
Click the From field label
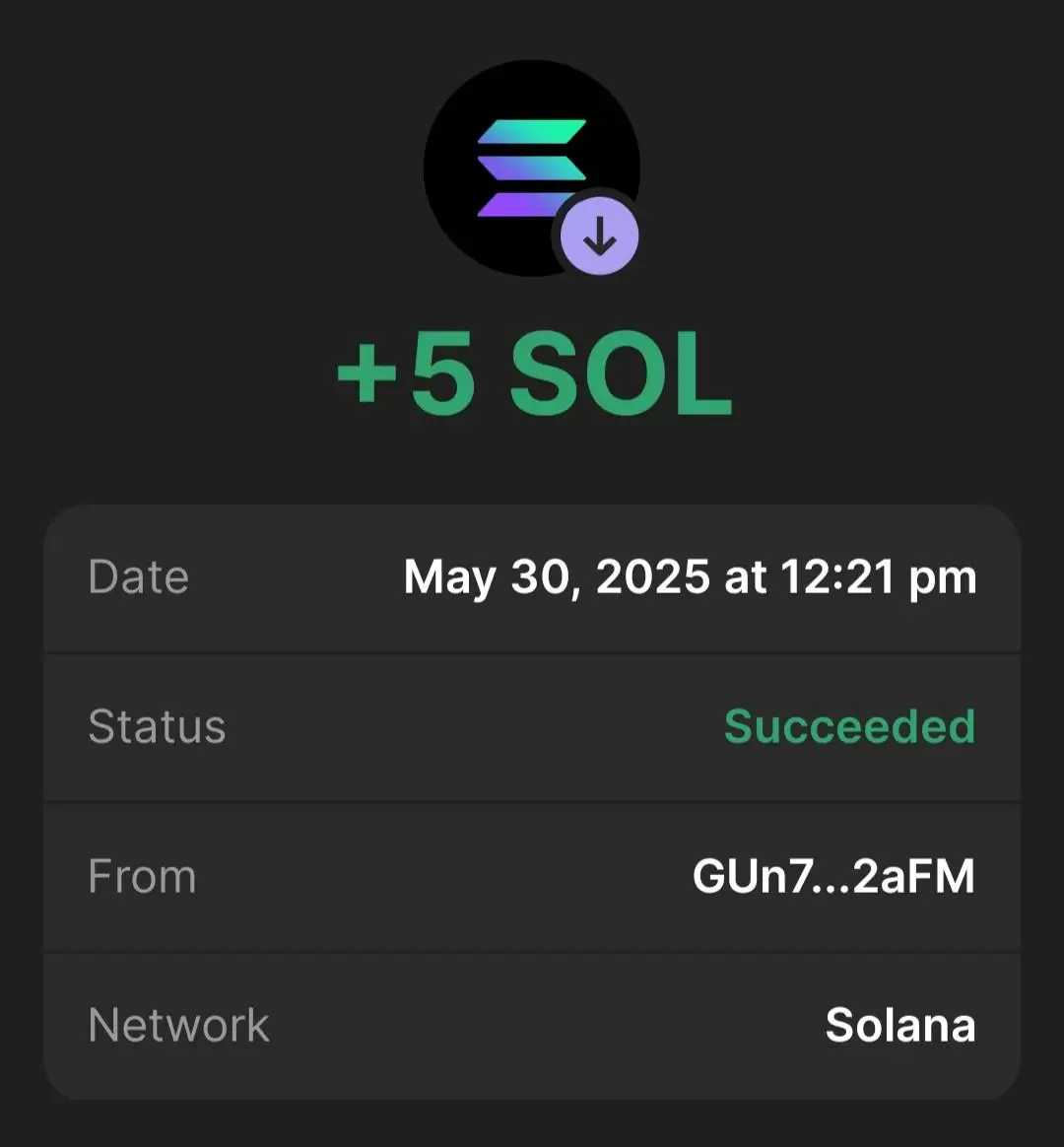[x=142, y=876]
